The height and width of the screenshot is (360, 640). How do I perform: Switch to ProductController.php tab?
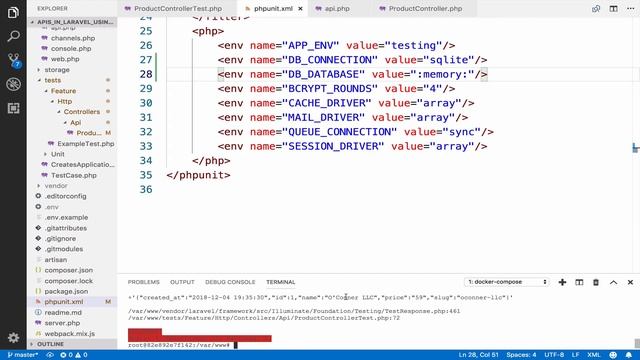(425, 9)
